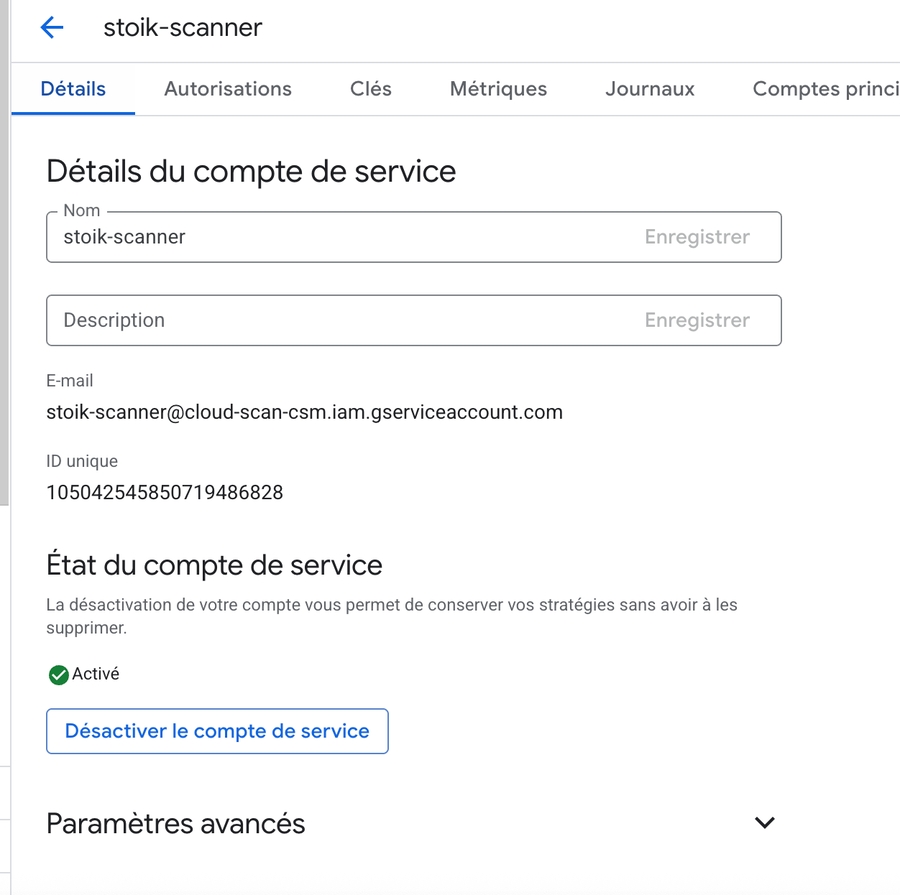
Task: Click the green Activé checkmark icon
Action: [59, 675]
